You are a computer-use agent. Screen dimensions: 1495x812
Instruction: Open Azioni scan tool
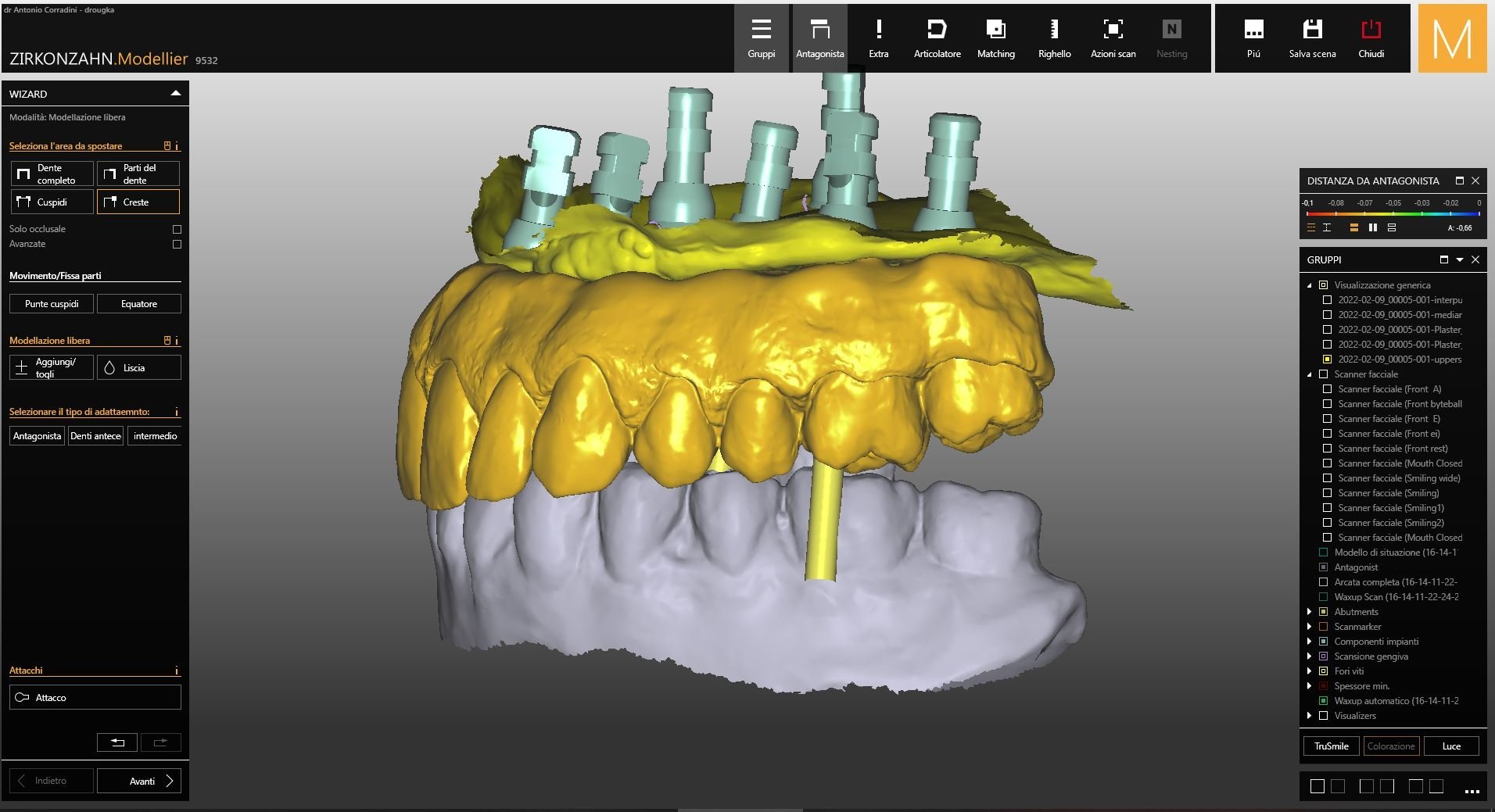point(1113,38)
